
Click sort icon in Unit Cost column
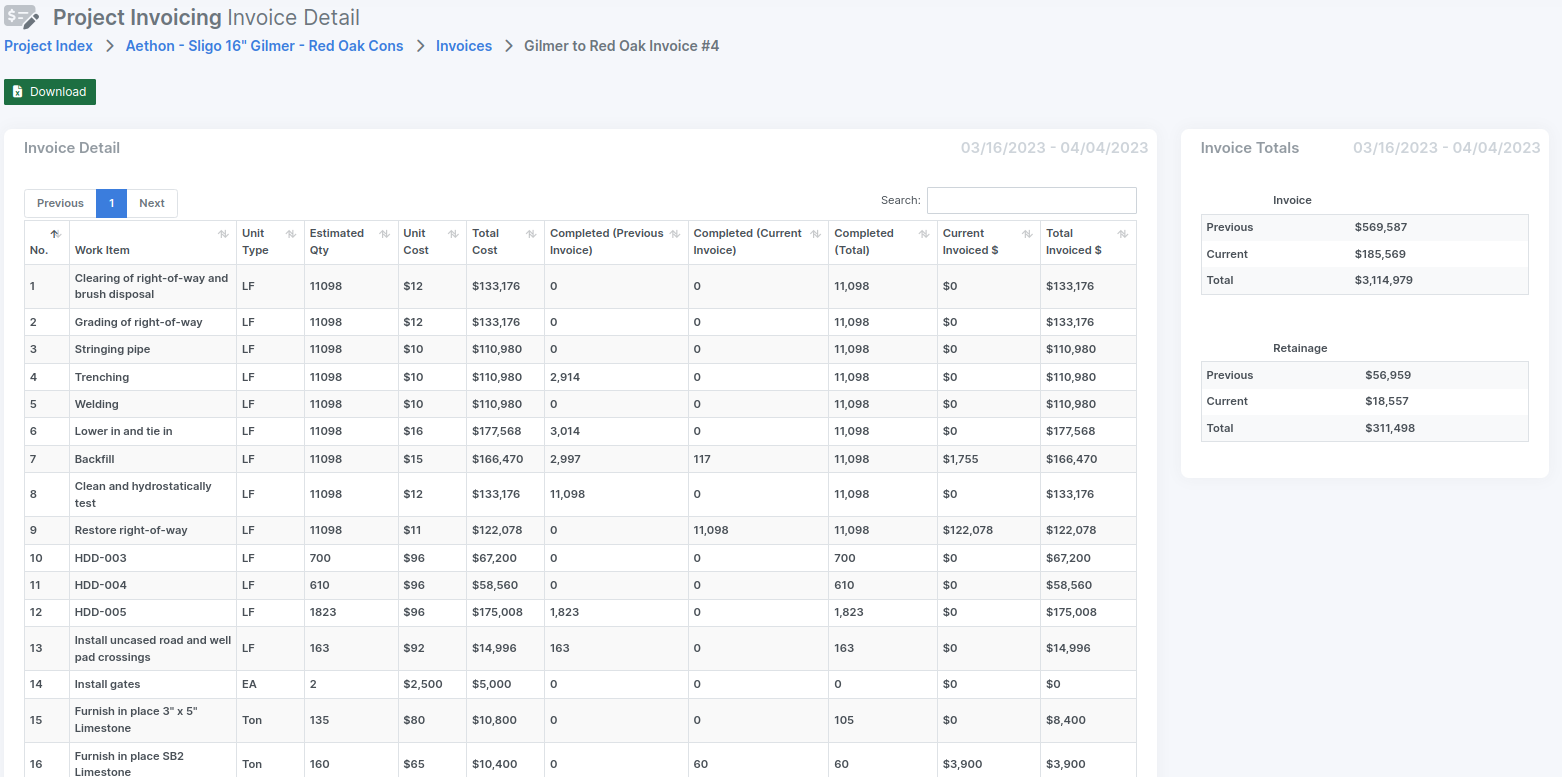453,234
